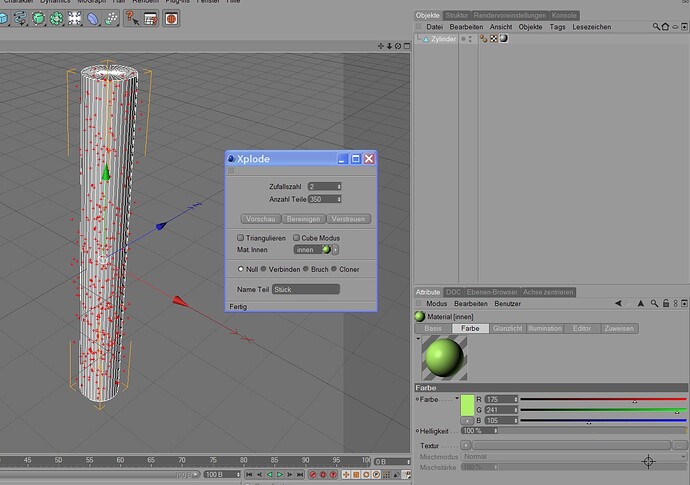Image resolution: width=690 pixels, height=485 pixels.
Task: Select the Null radio option
Action: click(240, 269)
